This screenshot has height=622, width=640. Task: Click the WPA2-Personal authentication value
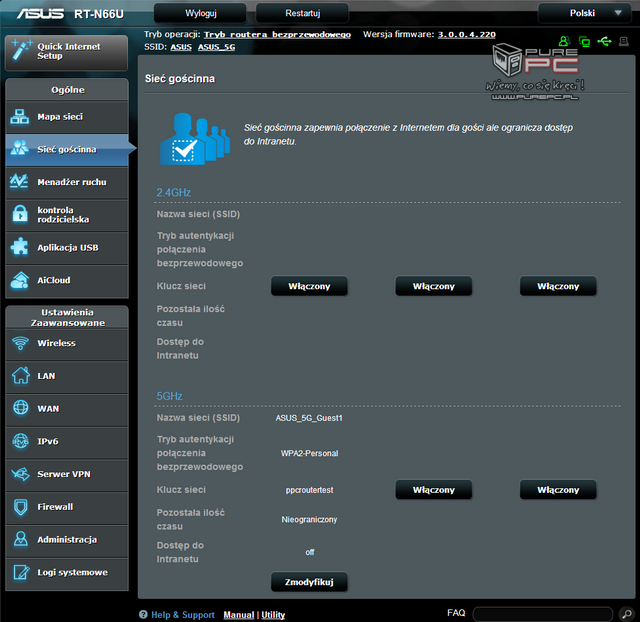309,453
